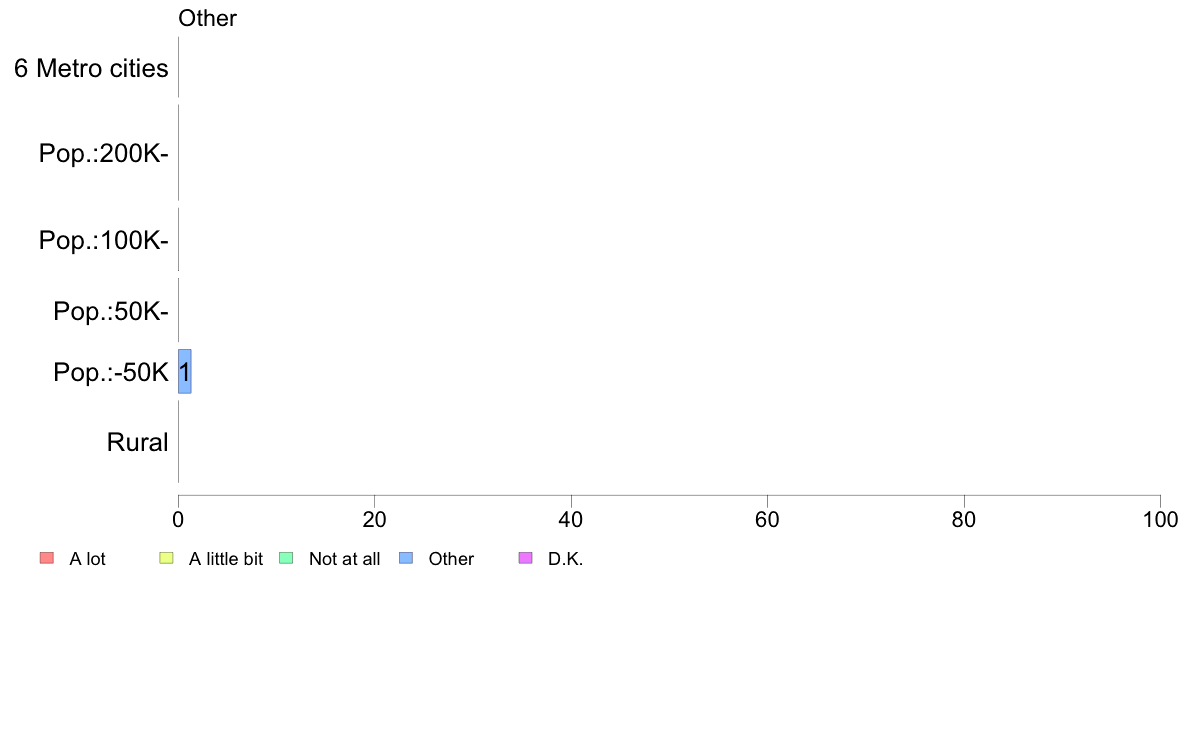Click the '6 Metro cities' row label
The height and width of the screenshot is (736, 1188).
point(91,68)
